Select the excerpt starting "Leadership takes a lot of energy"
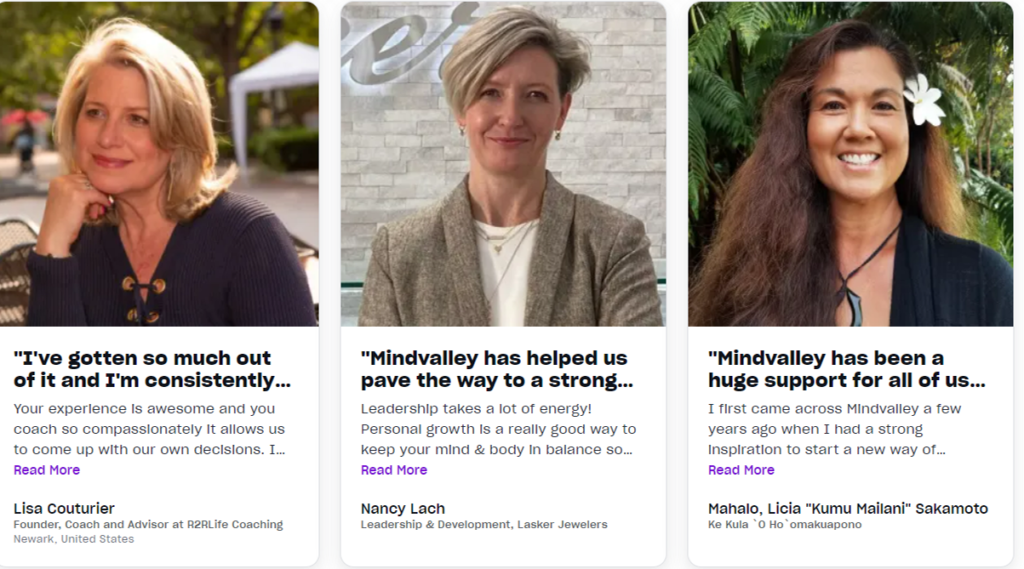1024x569 pixels. coord(497,429)
